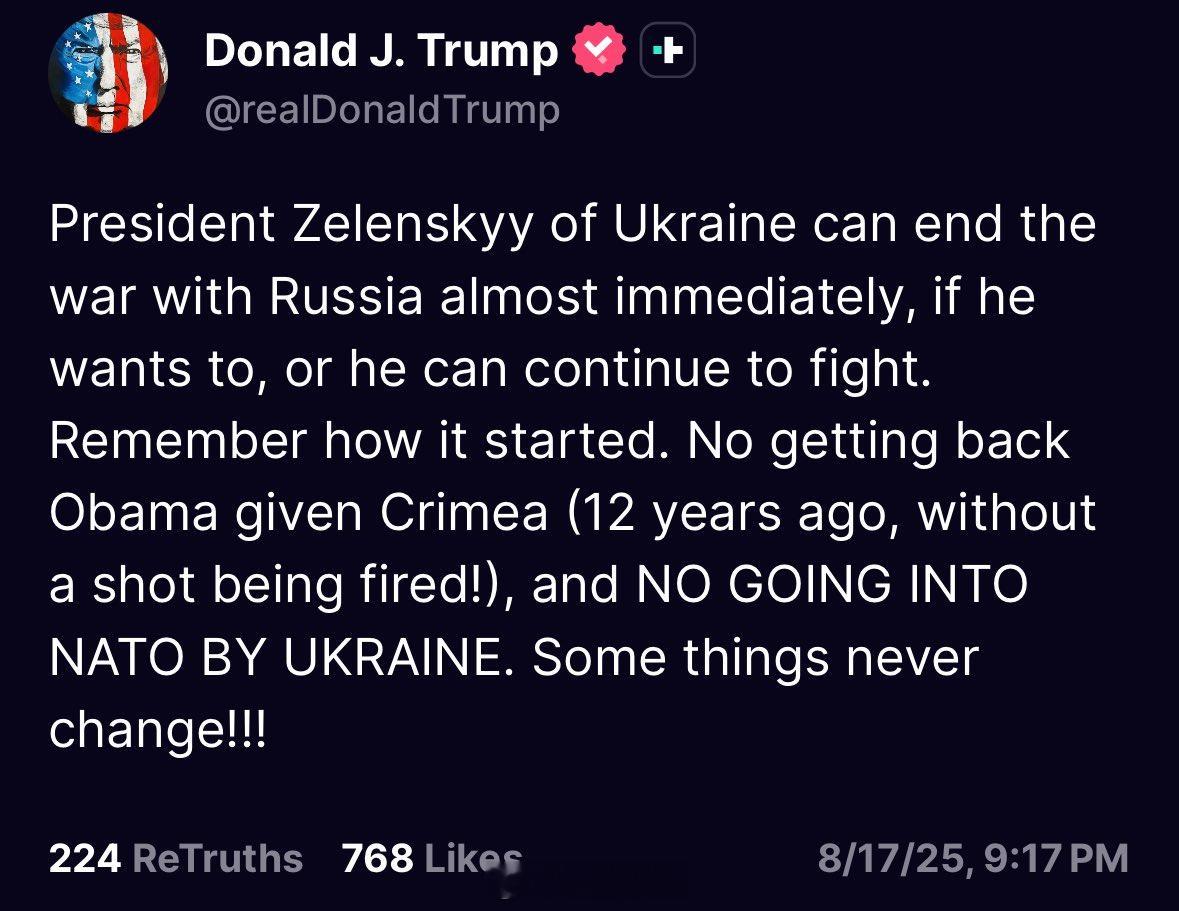
Task: Click the @realDonaldTrump handle
Action: [x=382, y=110]
